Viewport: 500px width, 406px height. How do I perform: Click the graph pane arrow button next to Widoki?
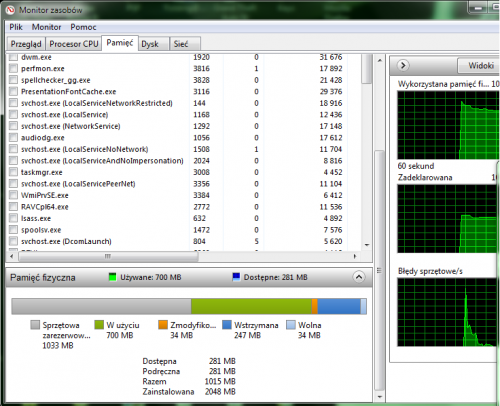pyautogui.click(x=403, y=65)
